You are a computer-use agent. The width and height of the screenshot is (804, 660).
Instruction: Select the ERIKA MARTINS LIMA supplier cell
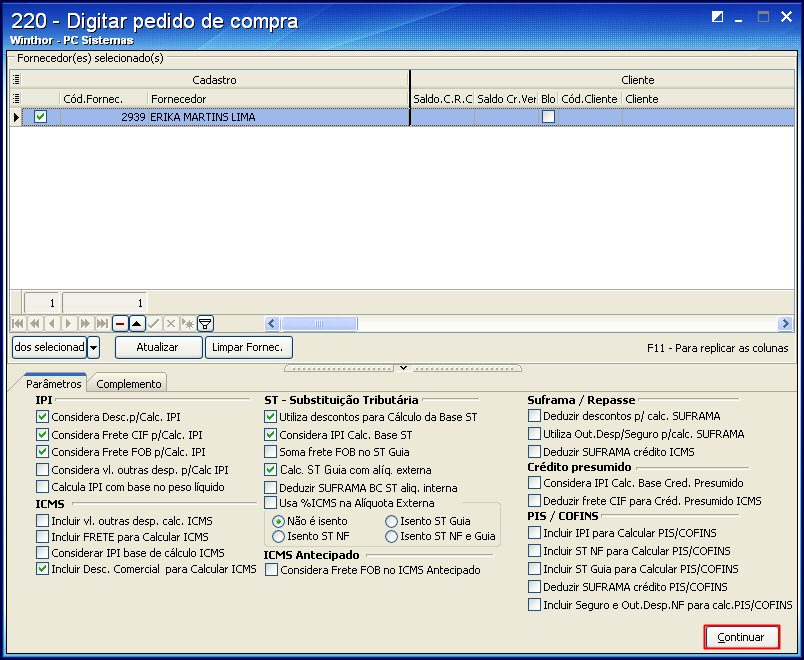tap(278, 117)
